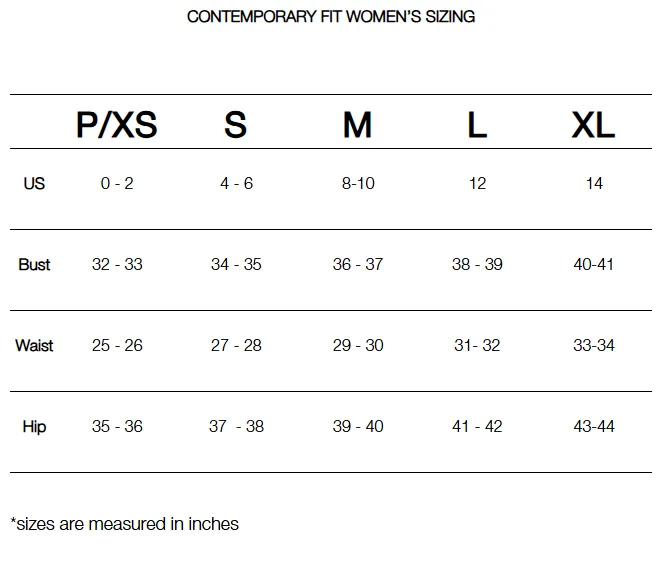Select the L size column header
666x578 pixels.
point(477,125)
